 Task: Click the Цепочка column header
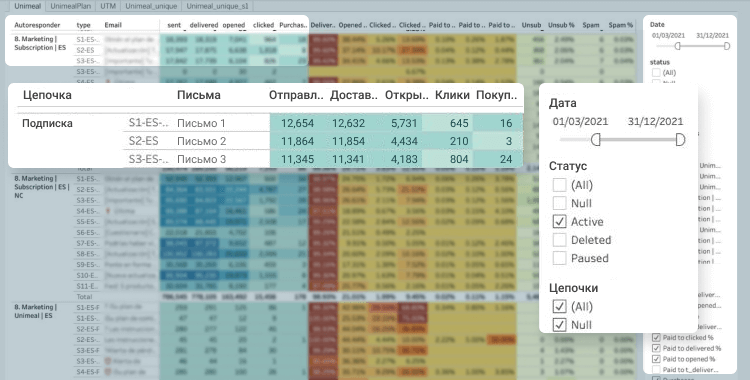pos(47,95)
